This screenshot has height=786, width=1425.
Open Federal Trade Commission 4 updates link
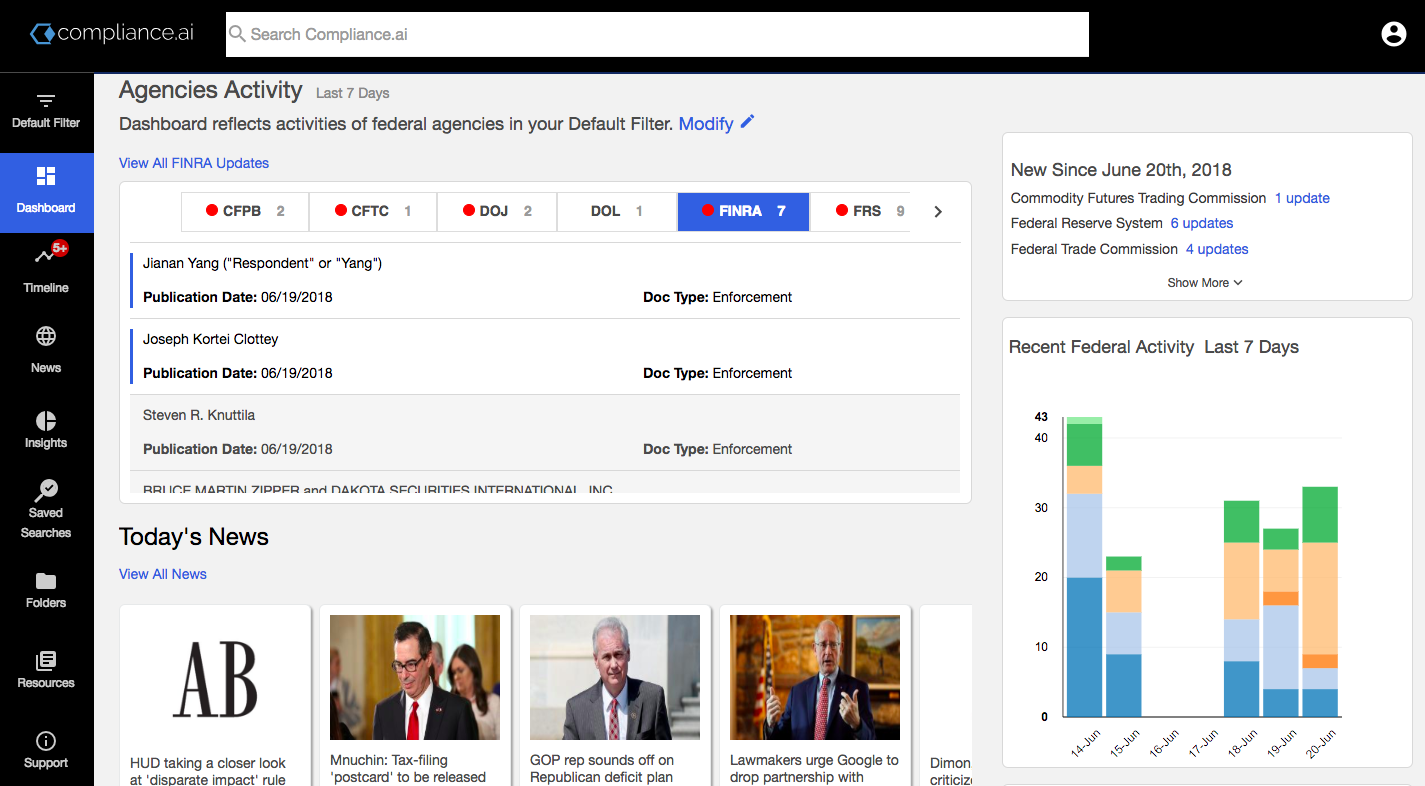point(1217,249)
